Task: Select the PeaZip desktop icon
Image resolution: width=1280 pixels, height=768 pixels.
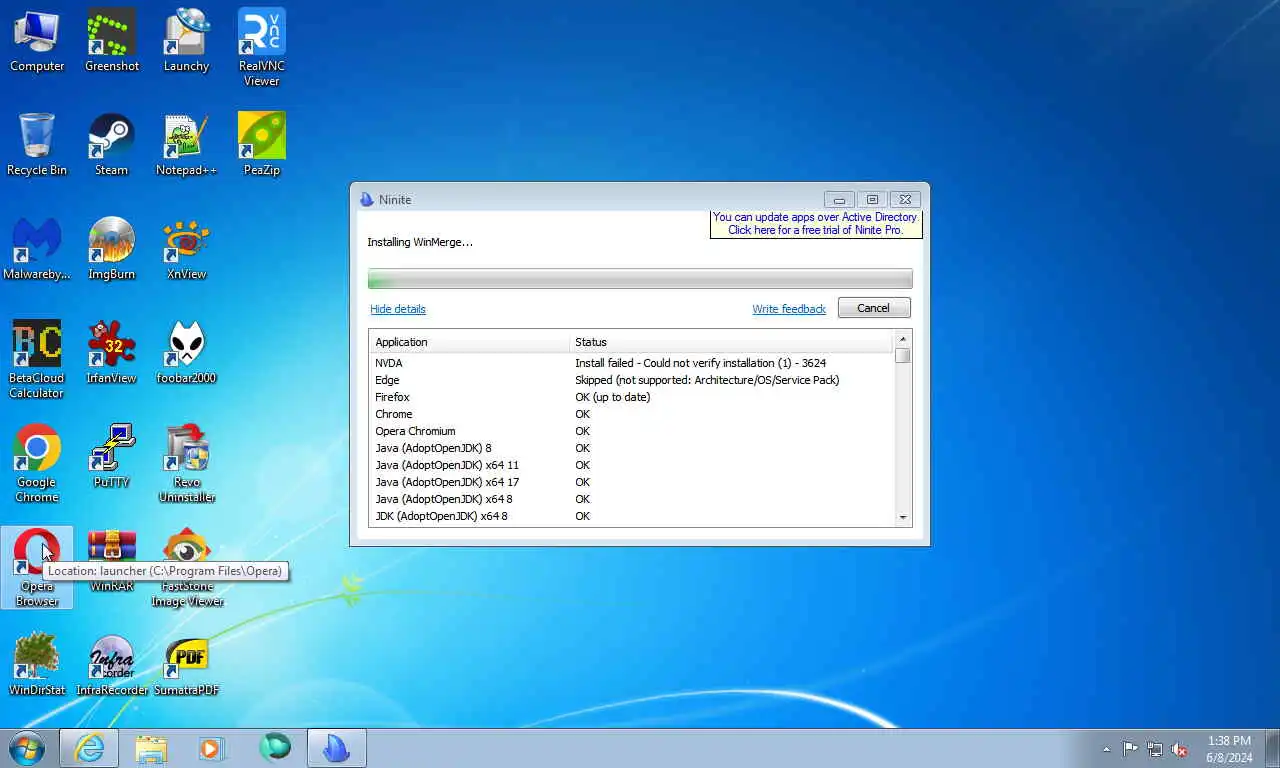Action: pos(262,144)
